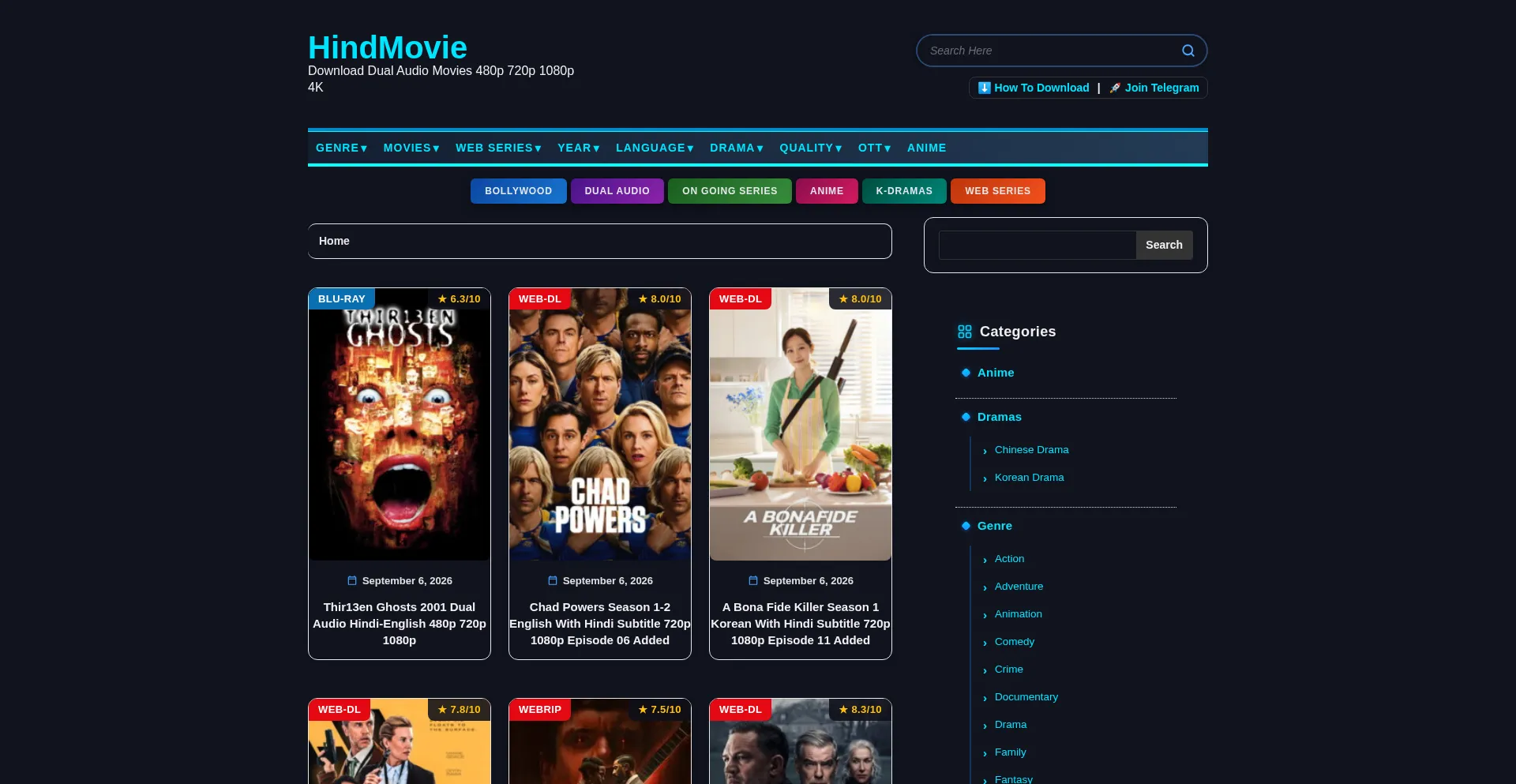Click the BLU-RAY badge on Thir13en Ghosts
The image size is (1516, 784).
[x=342, y=299]
